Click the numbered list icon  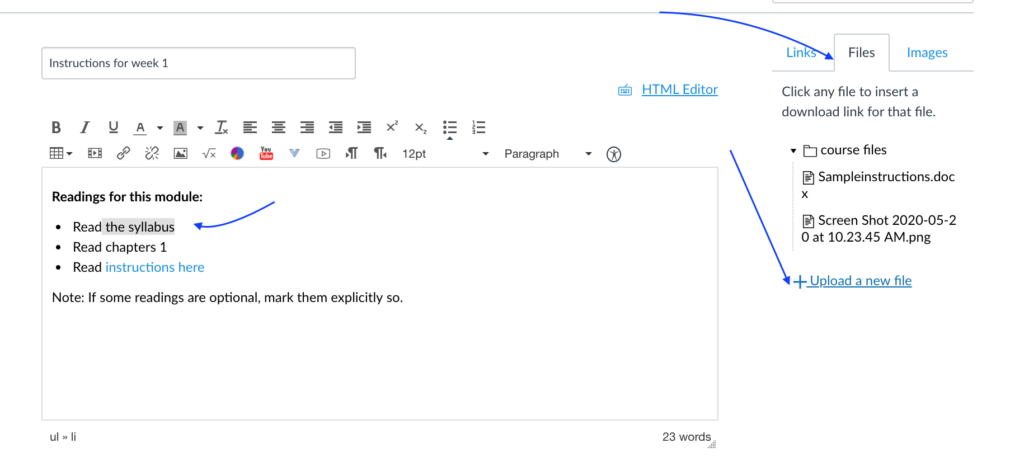tap(478, 127)
